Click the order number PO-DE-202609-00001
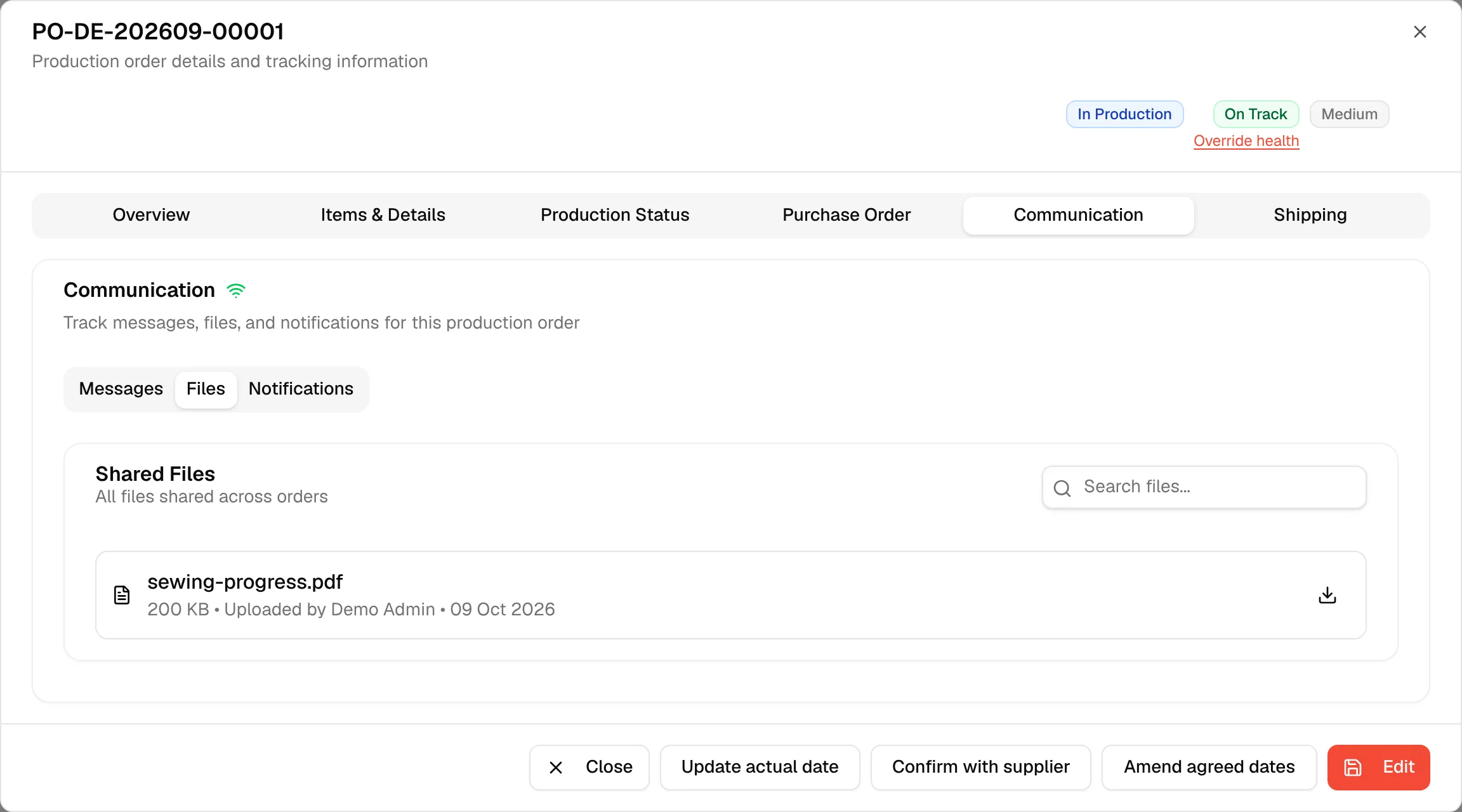The width and height of the screenshot is (1462, 812). (x=158, y=31)
